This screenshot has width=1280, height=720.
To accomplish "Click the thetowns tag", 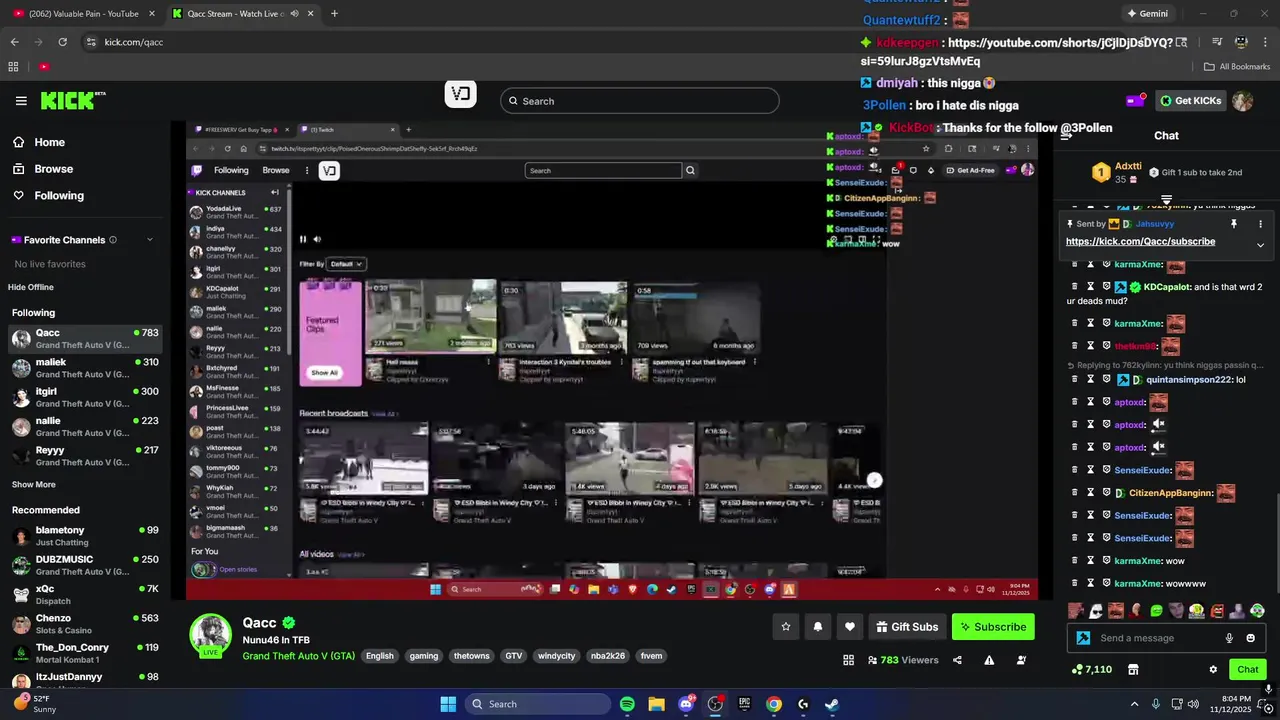I will [471, 656].
